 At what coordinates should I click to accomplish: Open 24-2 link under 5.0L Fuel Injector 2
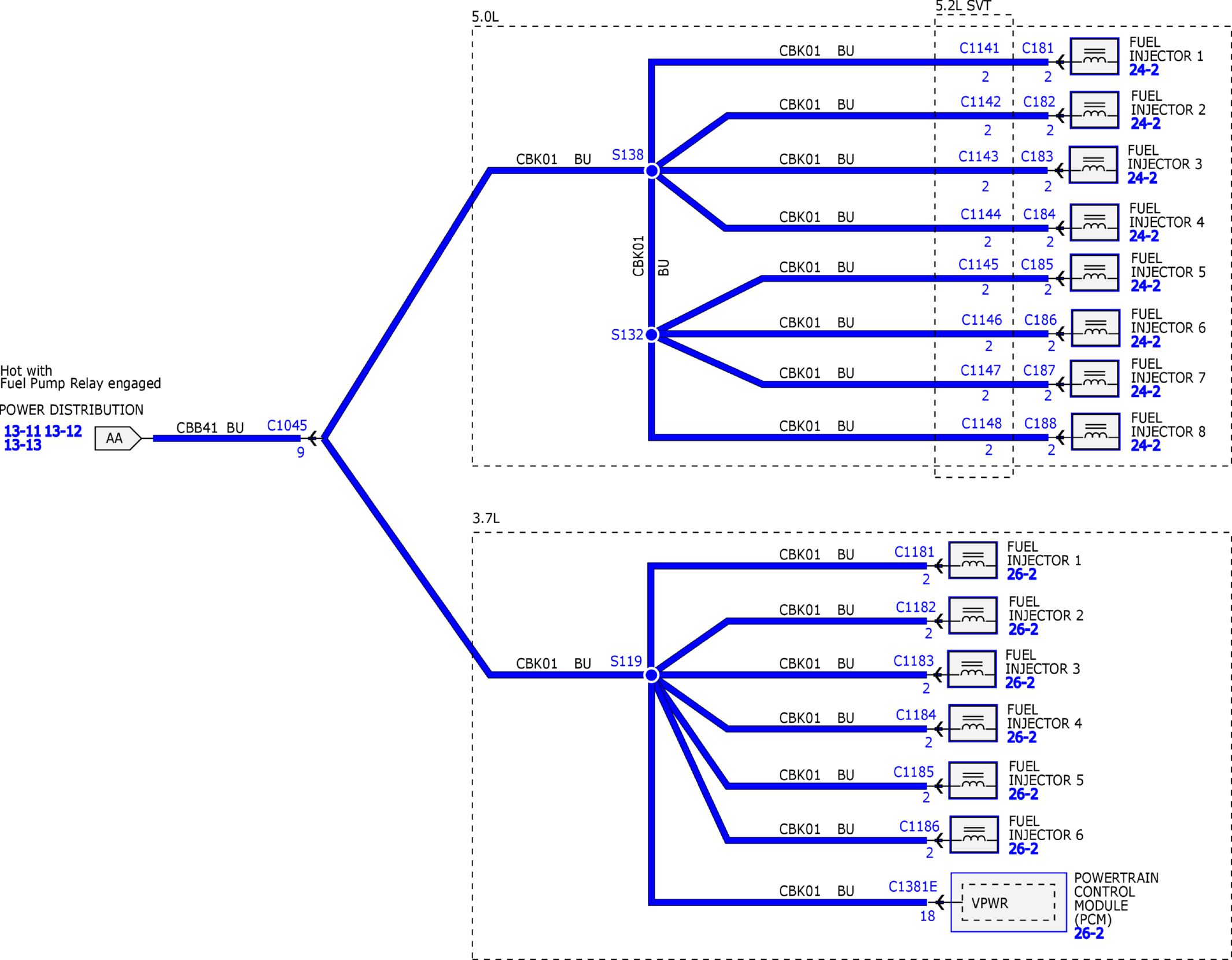1145,124
